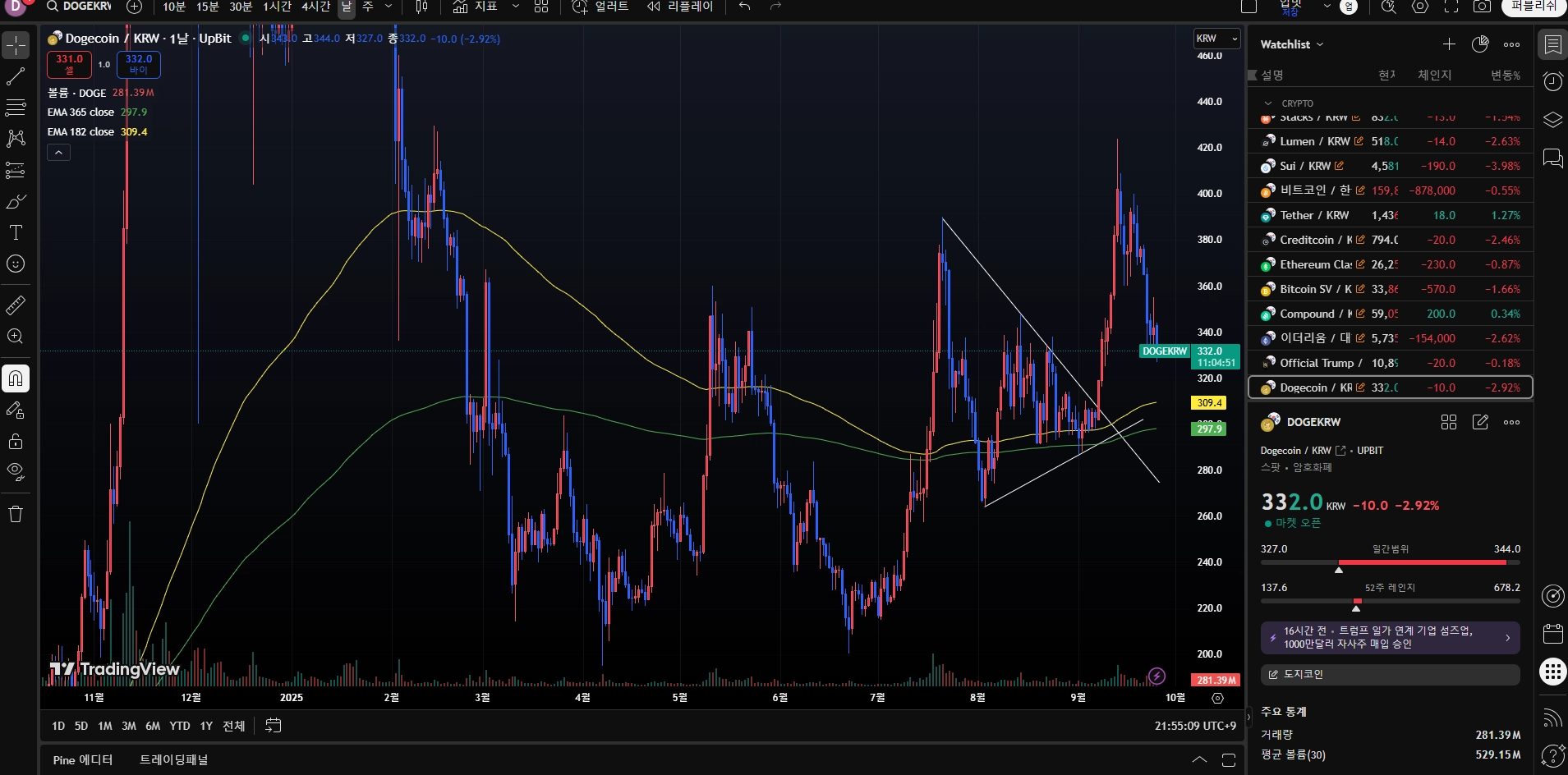The width and height of the screenshot is (1568, 775).
Task: Toggle magnet mode for drawings
Action: pos(16,378)
